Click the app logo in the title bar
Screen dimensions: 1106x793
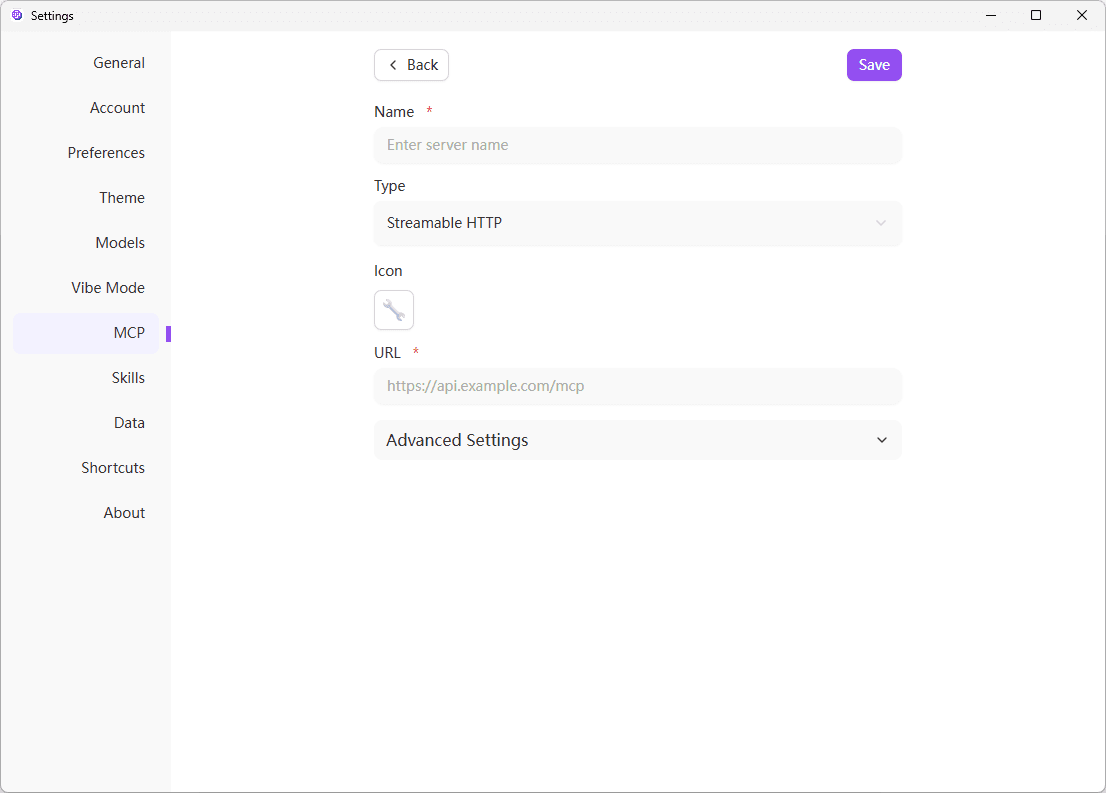[15, 15]
